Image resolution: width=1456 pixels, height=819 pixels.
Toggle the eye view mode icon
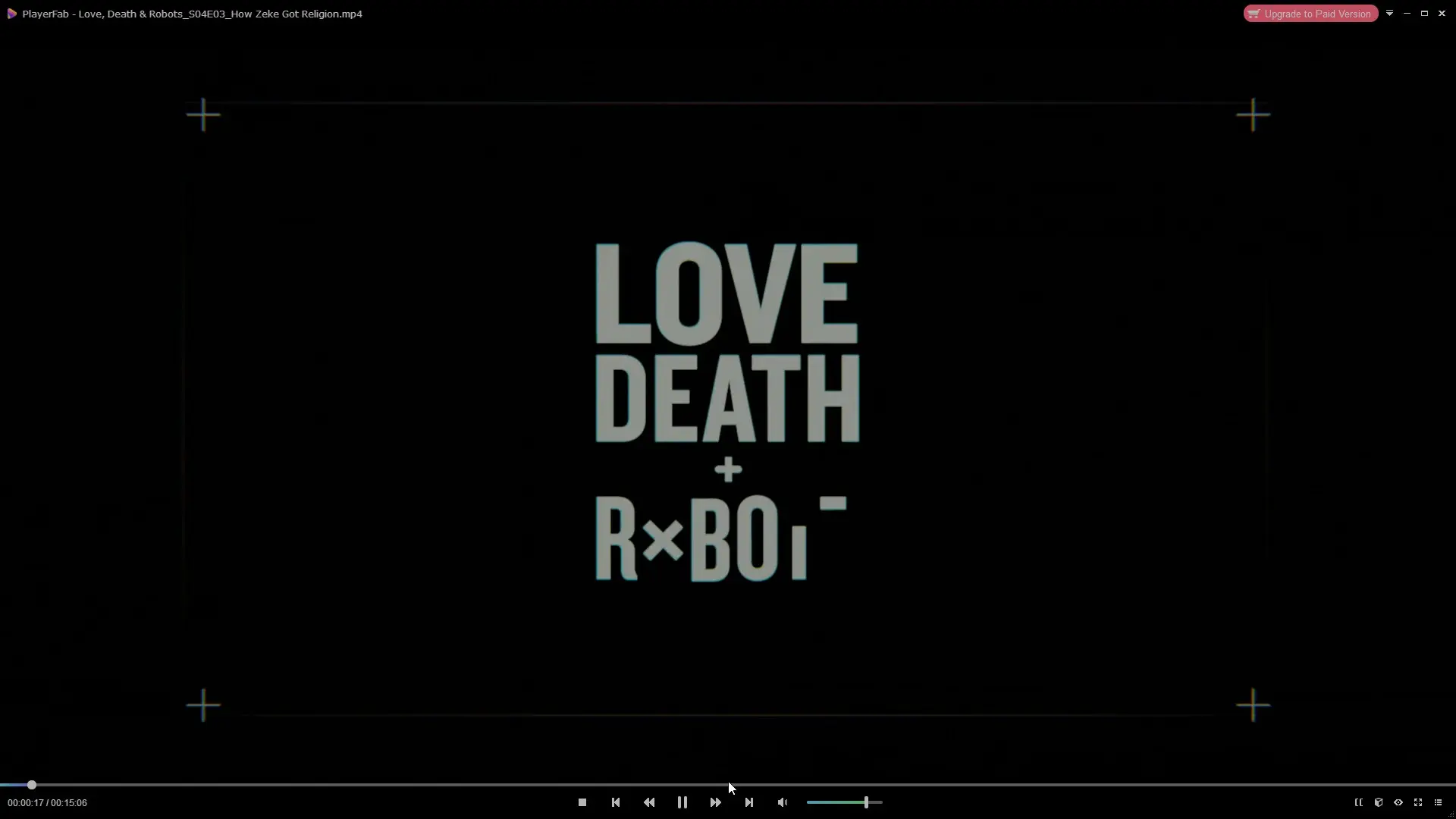pos(1398,802)
